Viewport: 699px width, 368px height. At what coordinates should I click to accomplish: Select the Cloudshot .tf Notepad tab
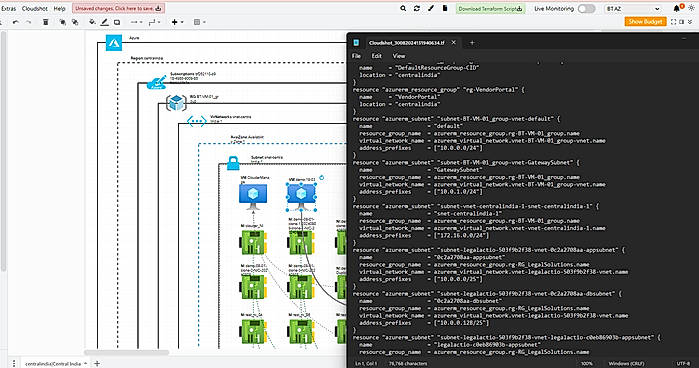[x=406, y=43]
